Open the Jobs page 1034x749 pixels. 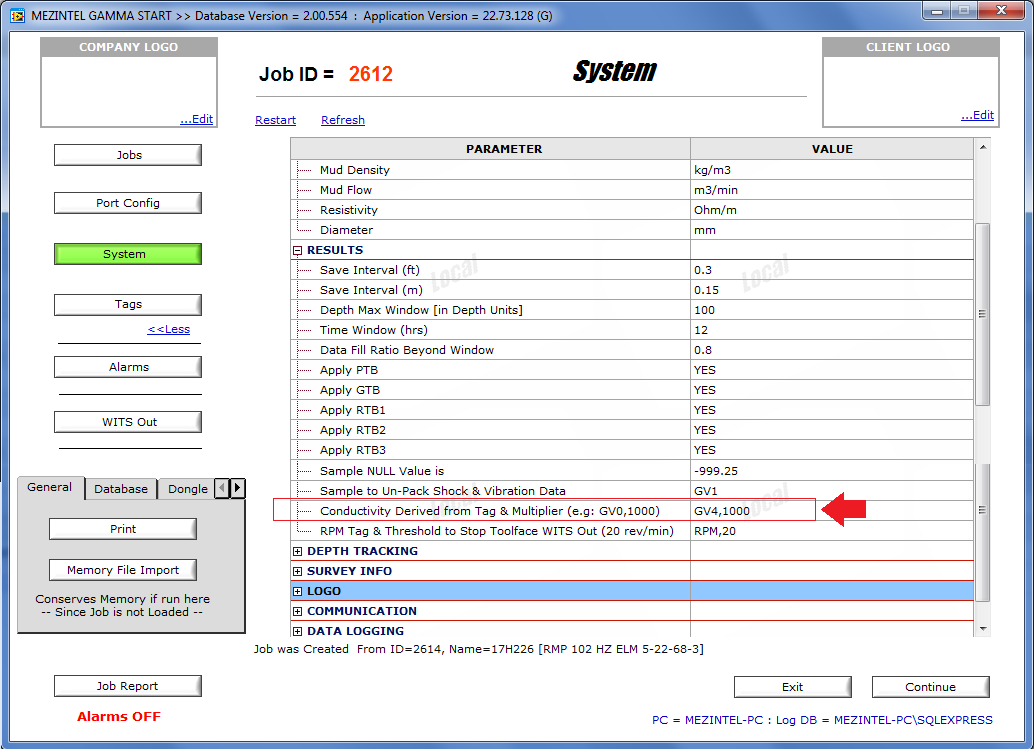pyautogui.click(x=128, y=155)
